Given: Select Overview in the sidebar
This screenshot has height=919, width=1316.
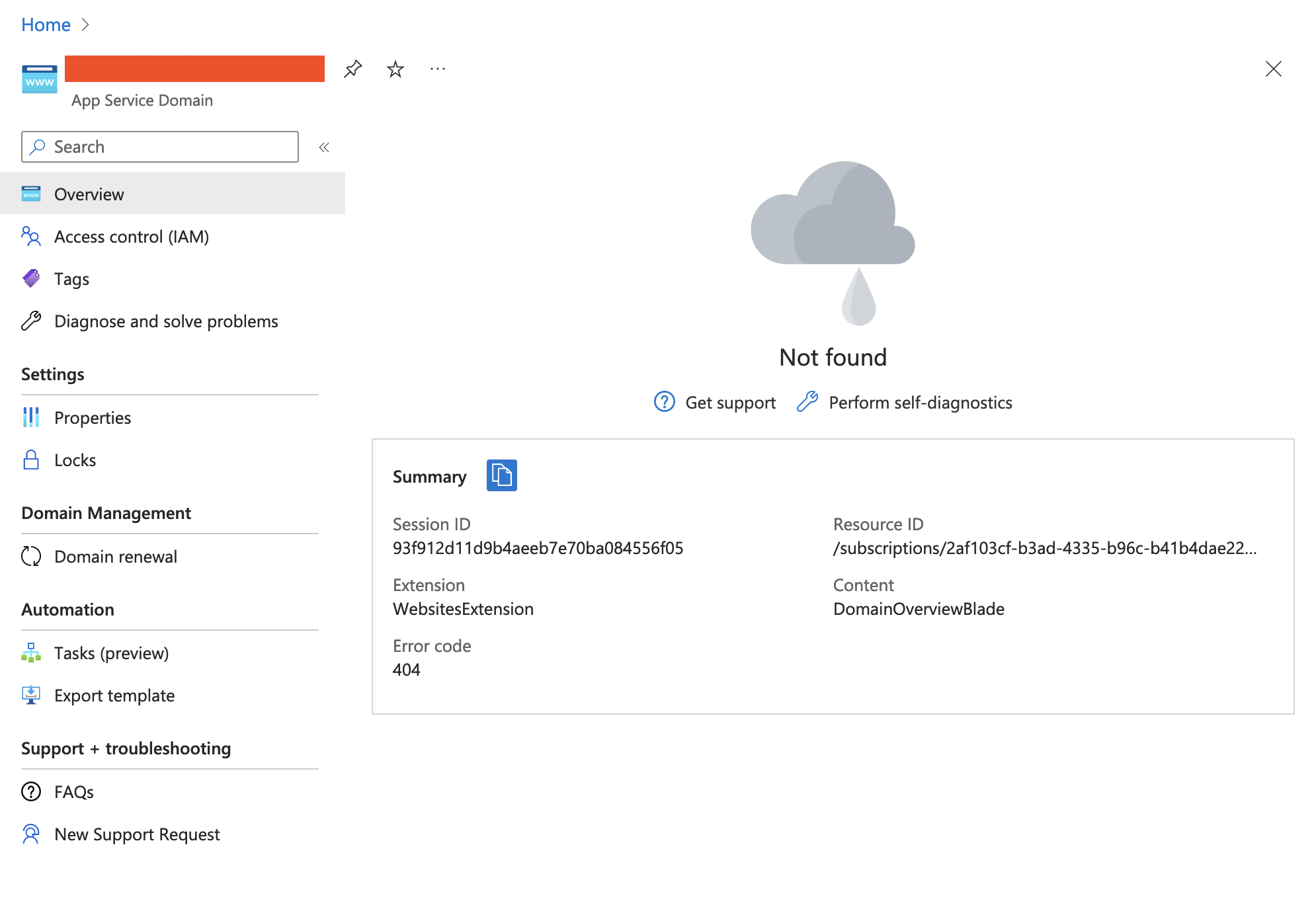Looking at the screenshot, I should 173,194.
